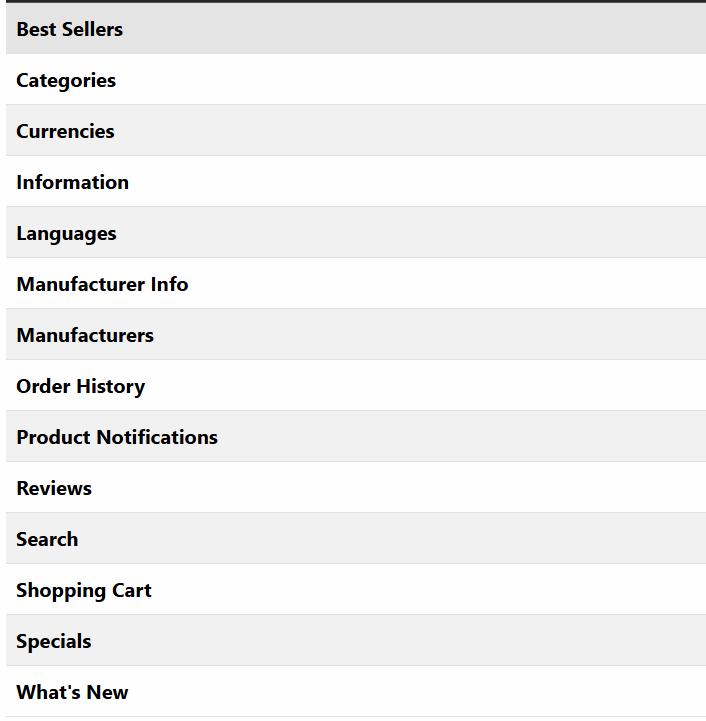The width and height of the screenshot is (706, 721).
Task: Select the Specials module
Action: (x=356, y=641)
